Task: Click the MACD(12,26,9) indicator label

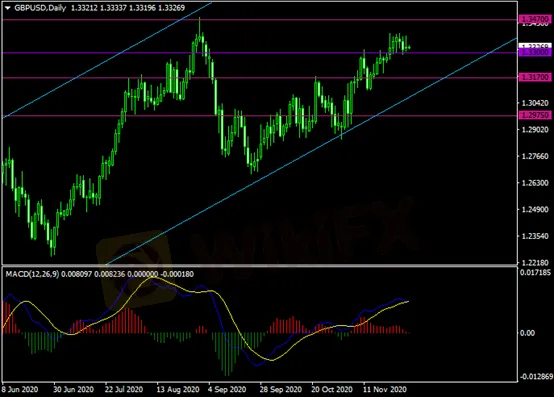Action: (x=32, y=274)
